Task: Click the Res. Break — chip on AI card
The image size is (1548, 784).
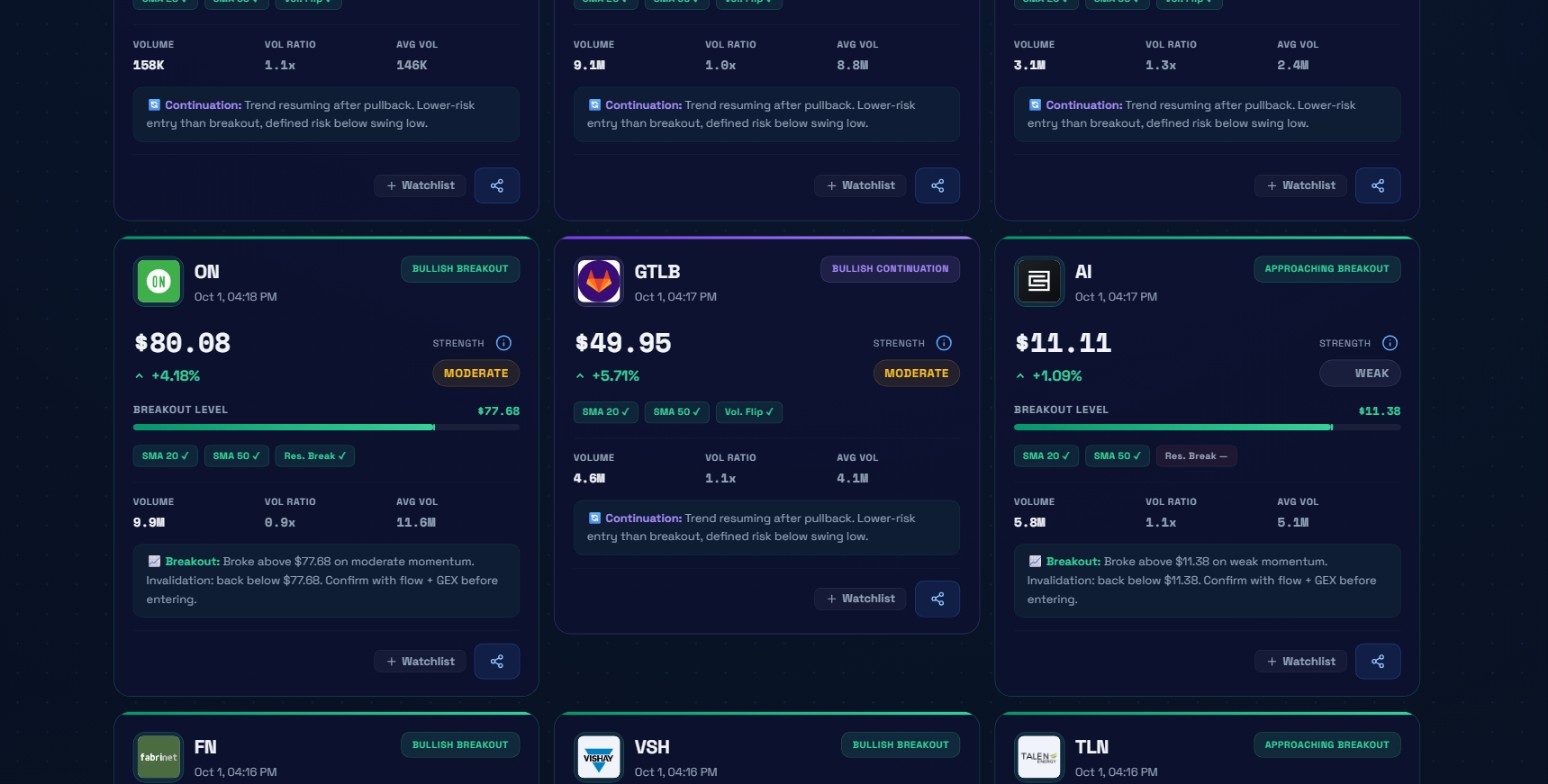Action: [1197, 456]
